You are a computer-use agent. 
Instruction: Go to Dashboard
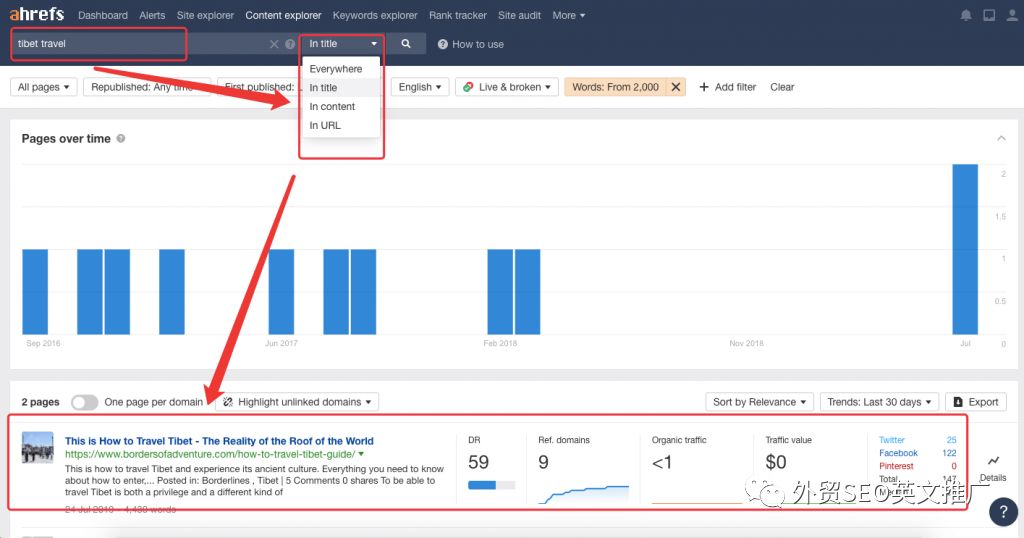pos(103,15)
